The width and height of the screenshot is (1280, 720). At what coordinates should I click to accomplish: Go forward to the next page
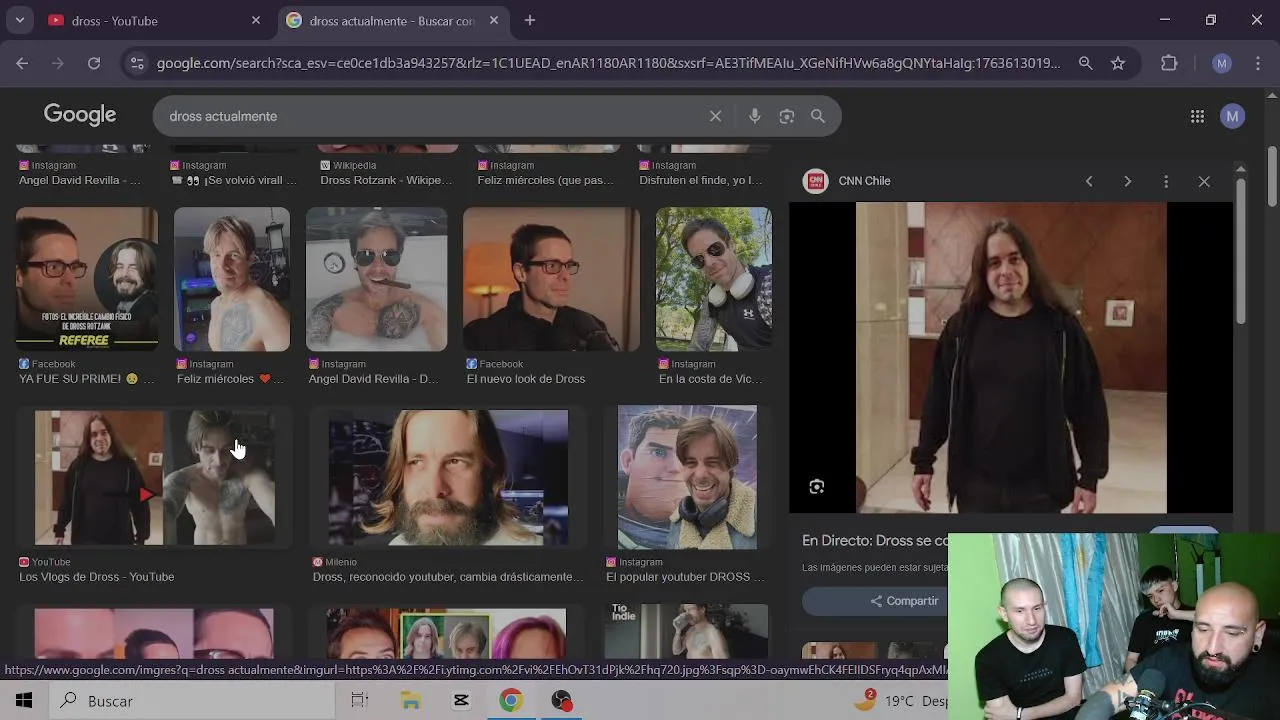(58, 63)
